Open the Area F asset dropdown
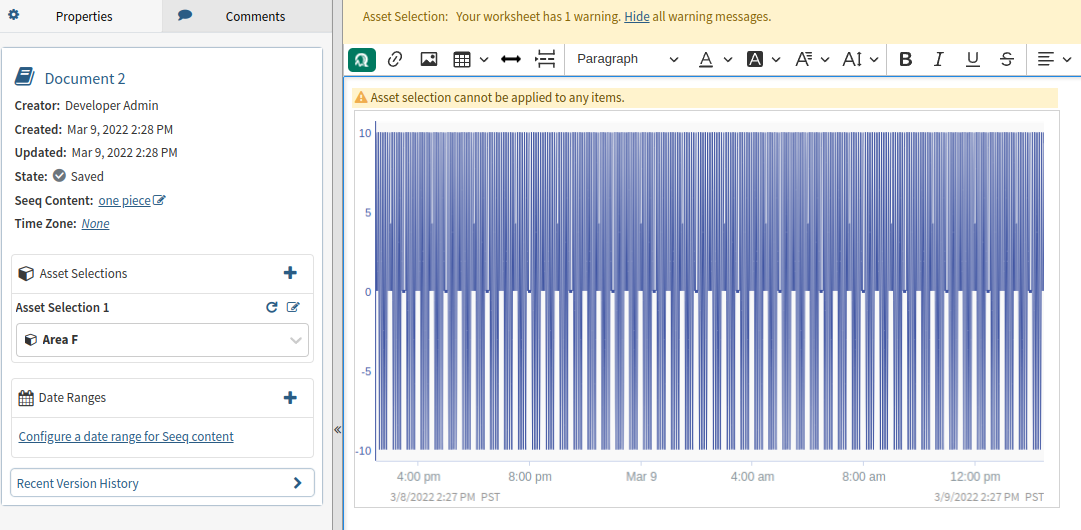The height and width of the screenshot is (530, 1081). (163, 340)
